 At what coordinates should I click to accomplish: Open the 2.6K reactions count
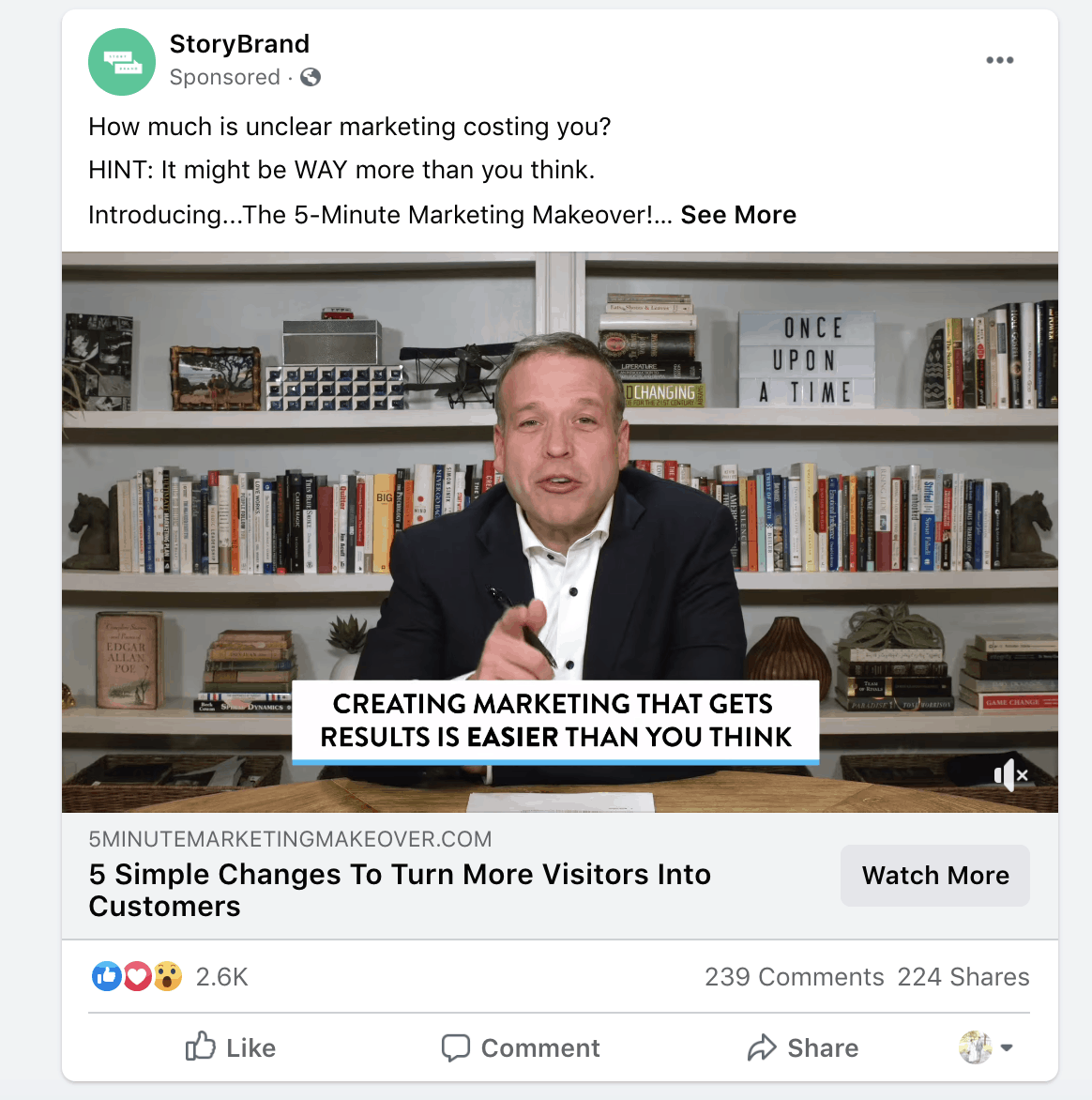click(x=221, y=976)
